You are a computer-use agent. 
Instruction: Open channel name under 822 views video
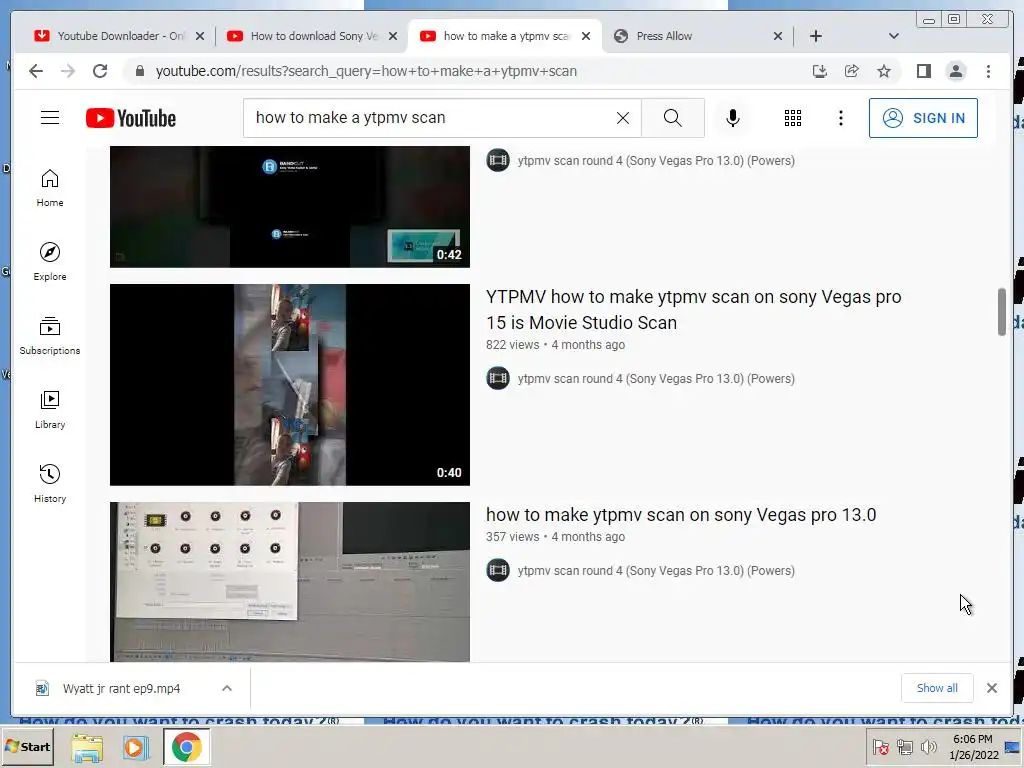coord(656,379)
